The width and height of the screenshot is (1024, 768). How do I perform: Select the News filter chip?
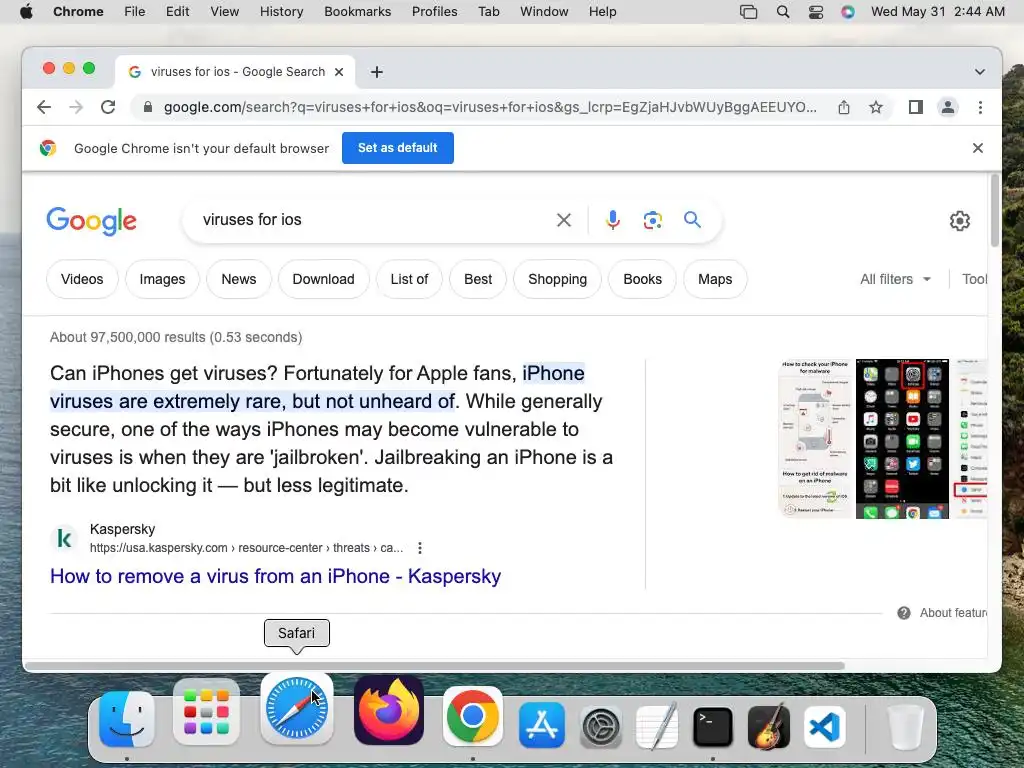[238, 279]
